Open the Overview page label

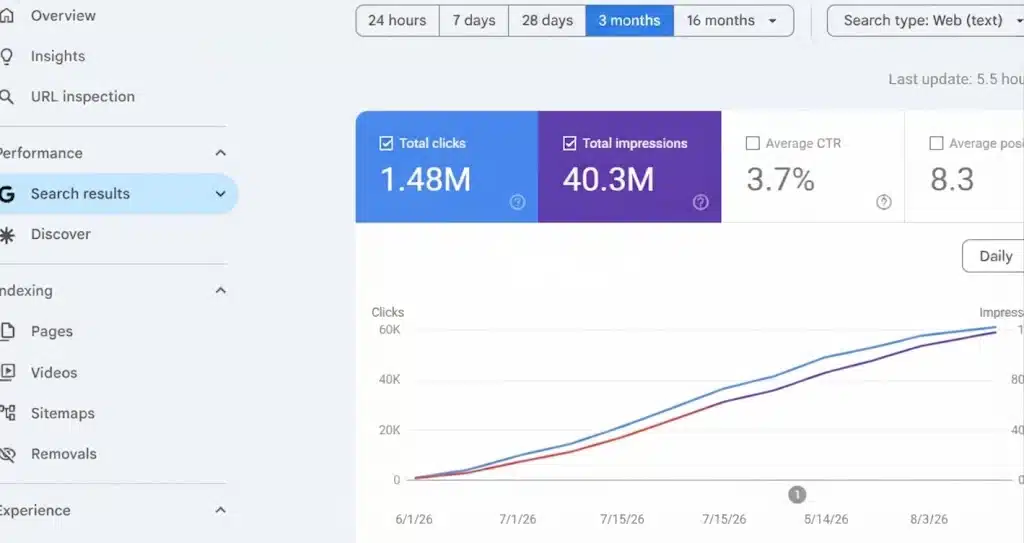click(x=63, y=16)
